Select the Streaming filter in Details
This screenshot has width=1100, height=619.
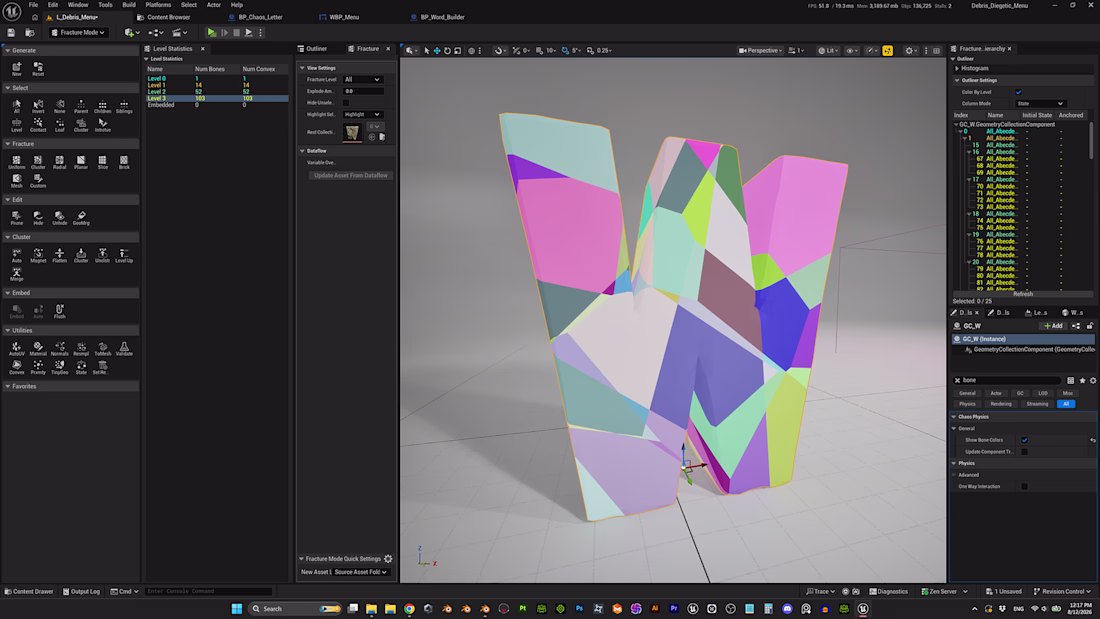(1037, 404)
